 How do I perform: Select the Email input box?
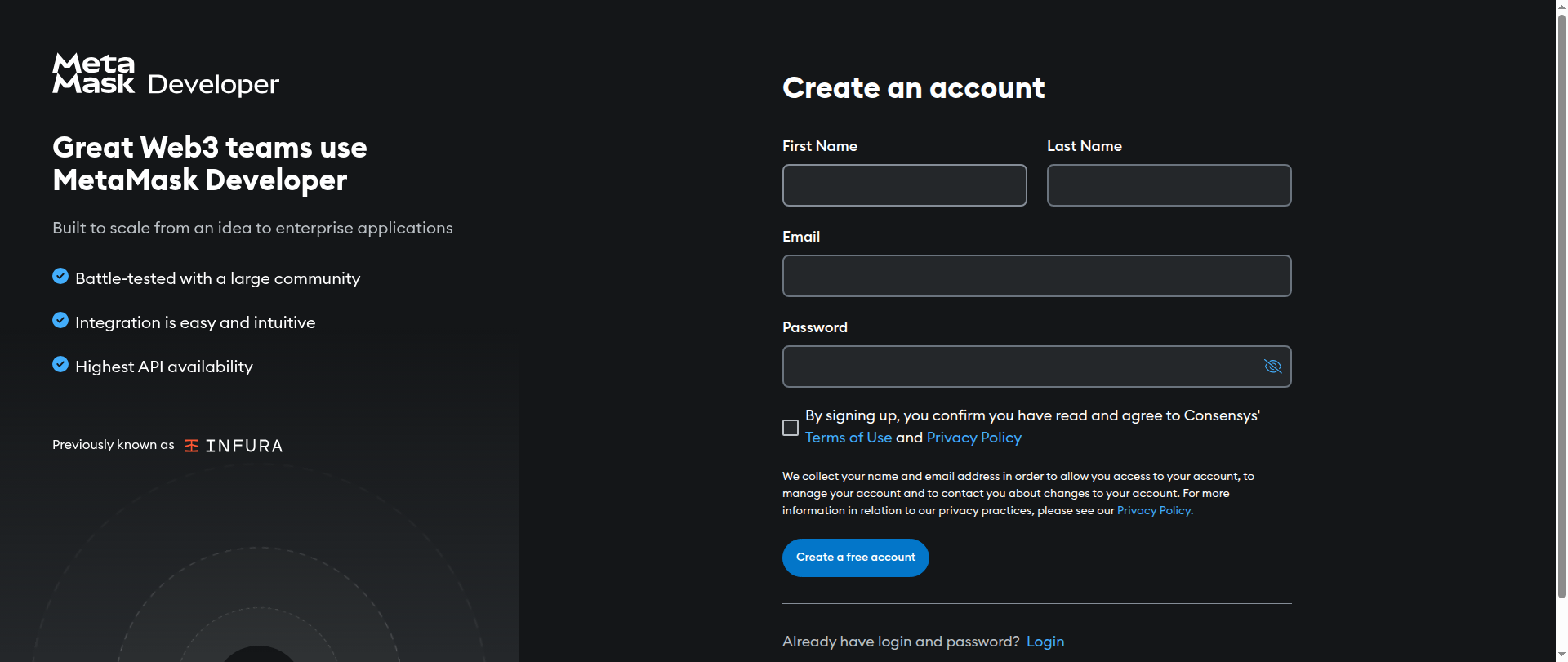tap(1036, 276)
